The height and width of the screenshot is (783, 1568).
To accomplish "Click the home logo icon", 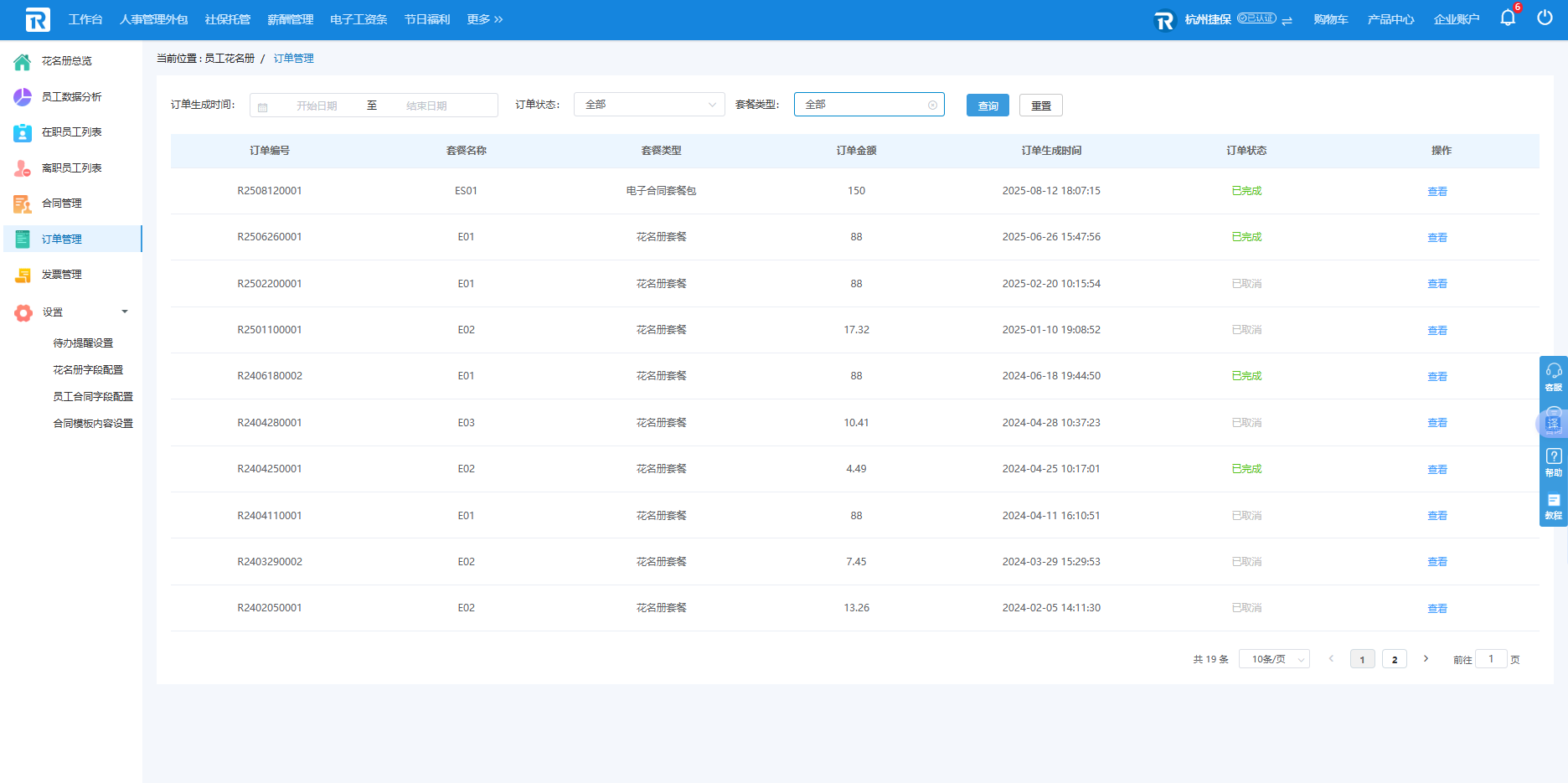I will click(x=38, y=19).
